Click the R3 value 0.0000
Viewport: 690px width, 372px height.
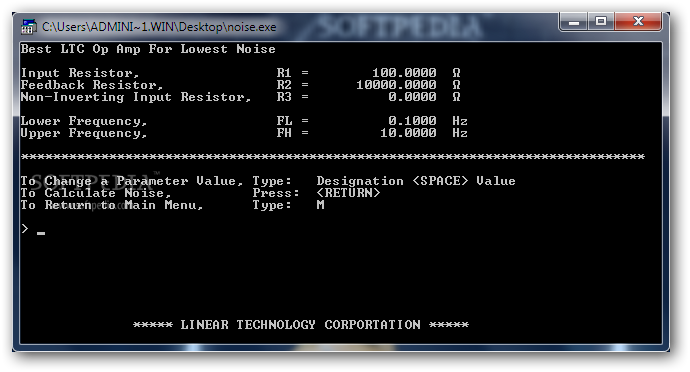pos(412,96)
